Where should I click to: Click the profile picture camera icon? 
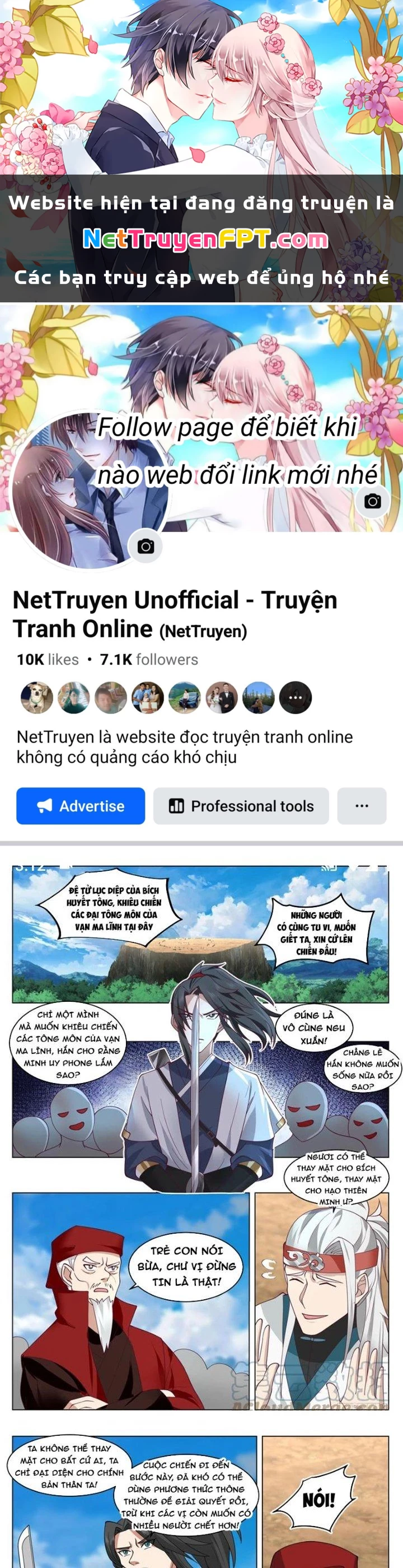click(x=146, y=546)
